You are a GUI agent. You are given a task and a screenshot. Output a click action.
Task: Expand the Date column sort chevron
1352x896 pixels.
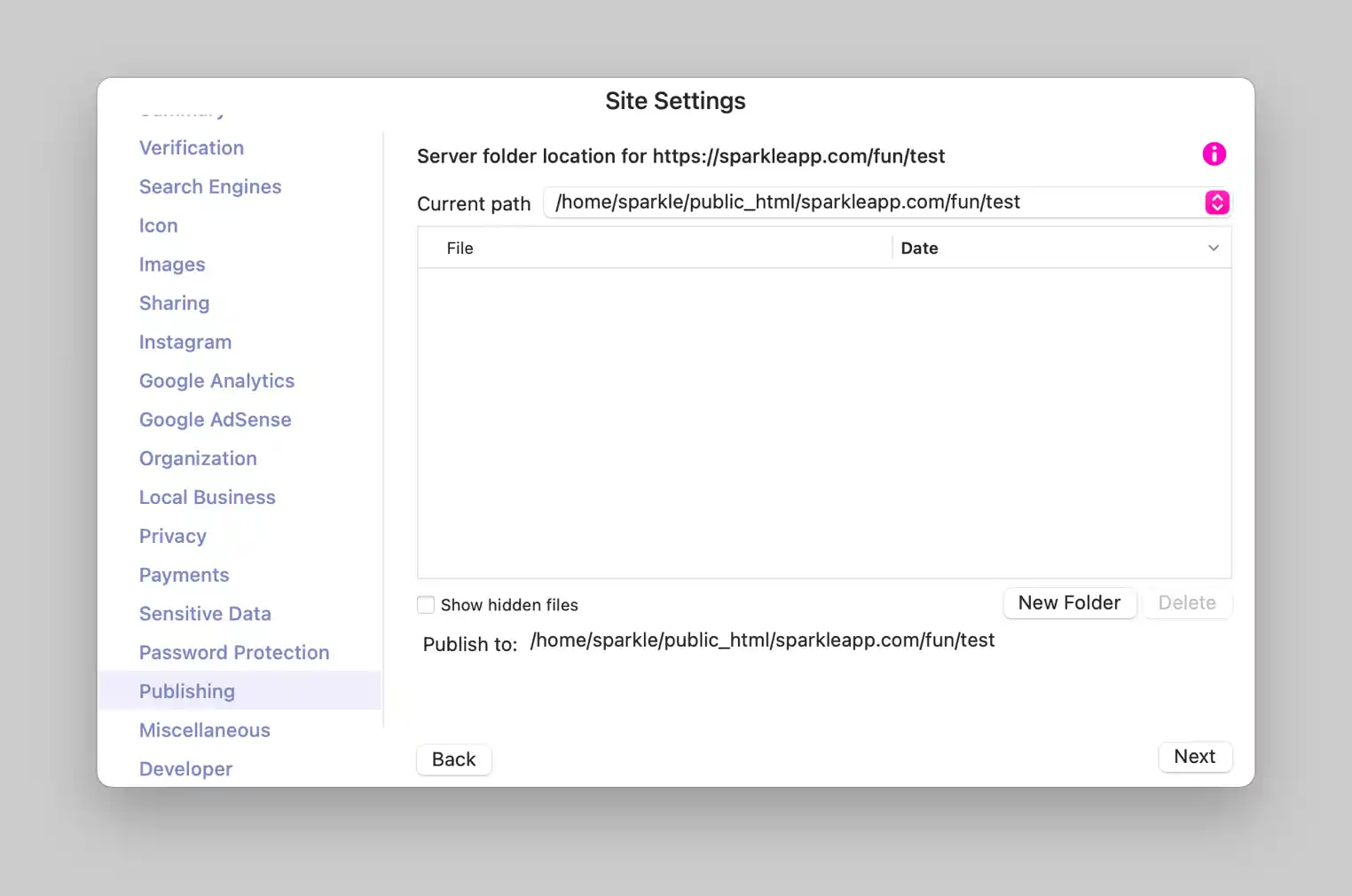[1213, 248]
